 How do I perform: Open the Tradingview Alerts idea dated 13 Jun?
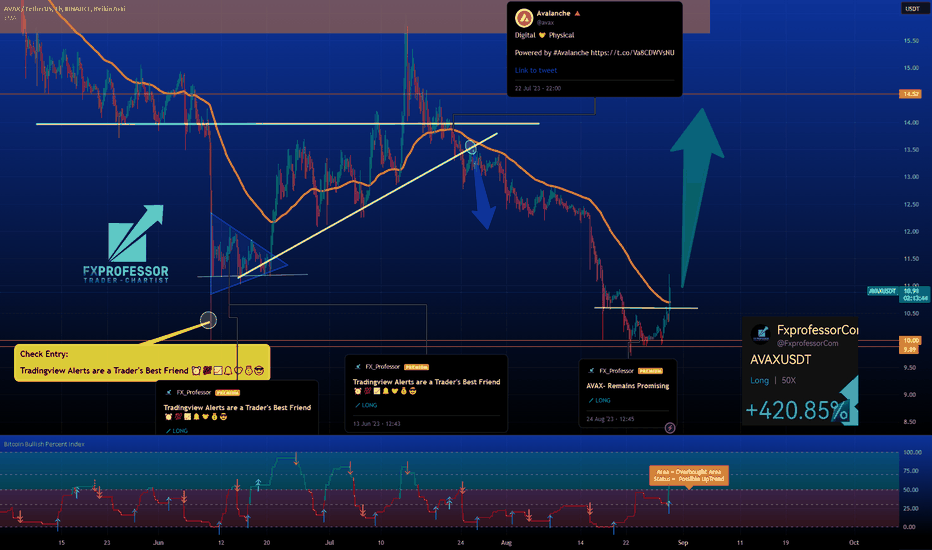tap(426, 382)
